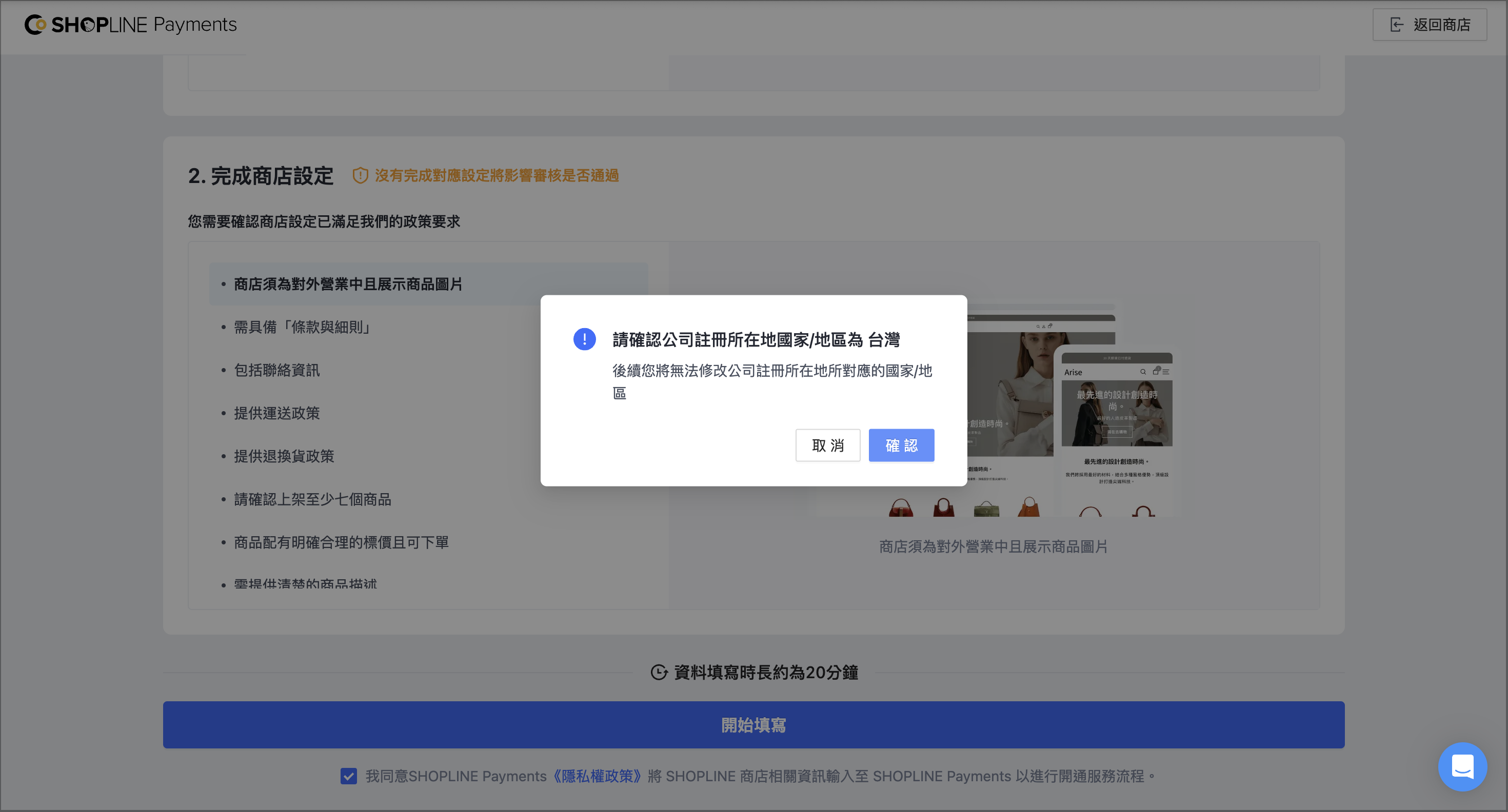Click the orange shield warning icon
Image resolution: width=1508 pixels, height=812 pixels.
pos(360,175)
